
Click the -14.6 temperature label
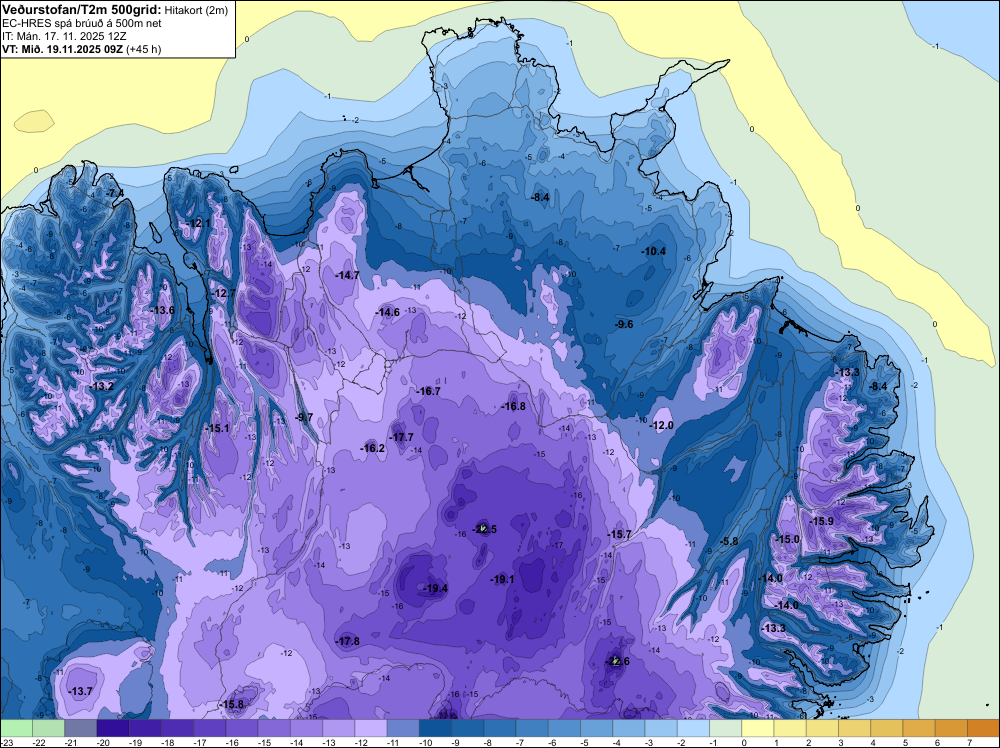[388, 312]
